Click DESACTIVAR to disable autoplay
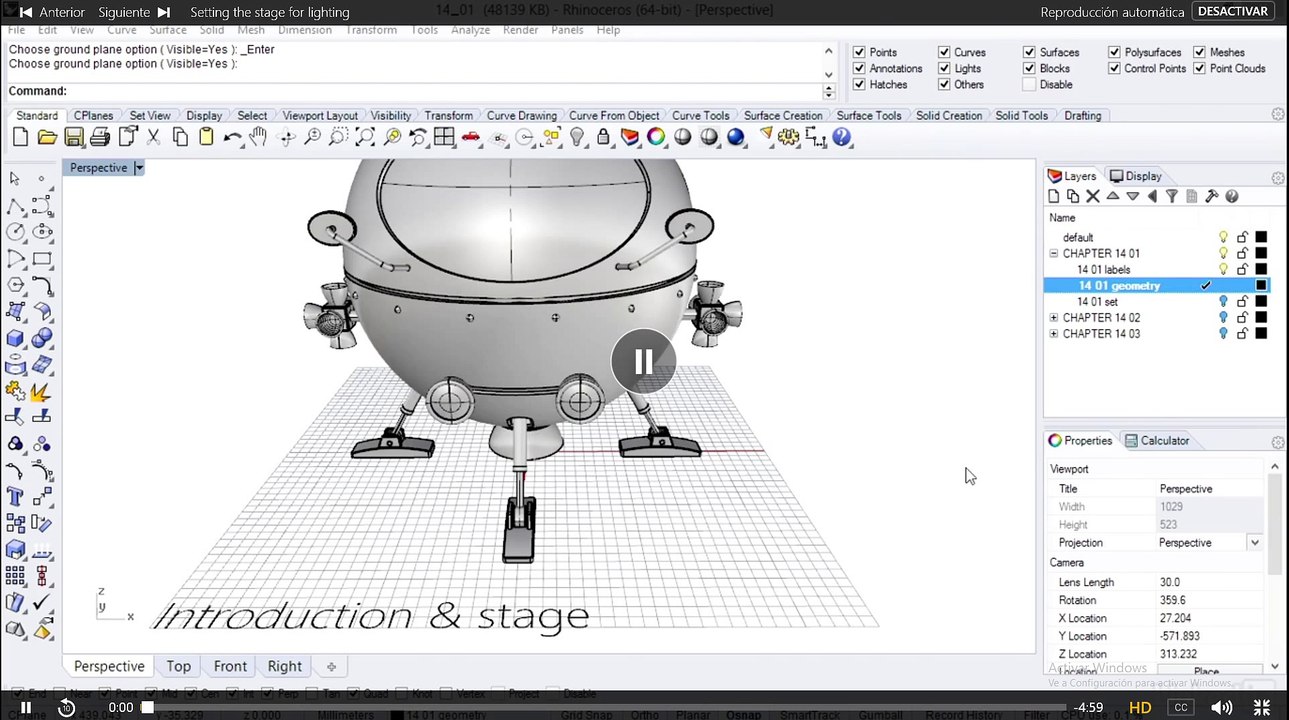 (x=1234, y=12)
